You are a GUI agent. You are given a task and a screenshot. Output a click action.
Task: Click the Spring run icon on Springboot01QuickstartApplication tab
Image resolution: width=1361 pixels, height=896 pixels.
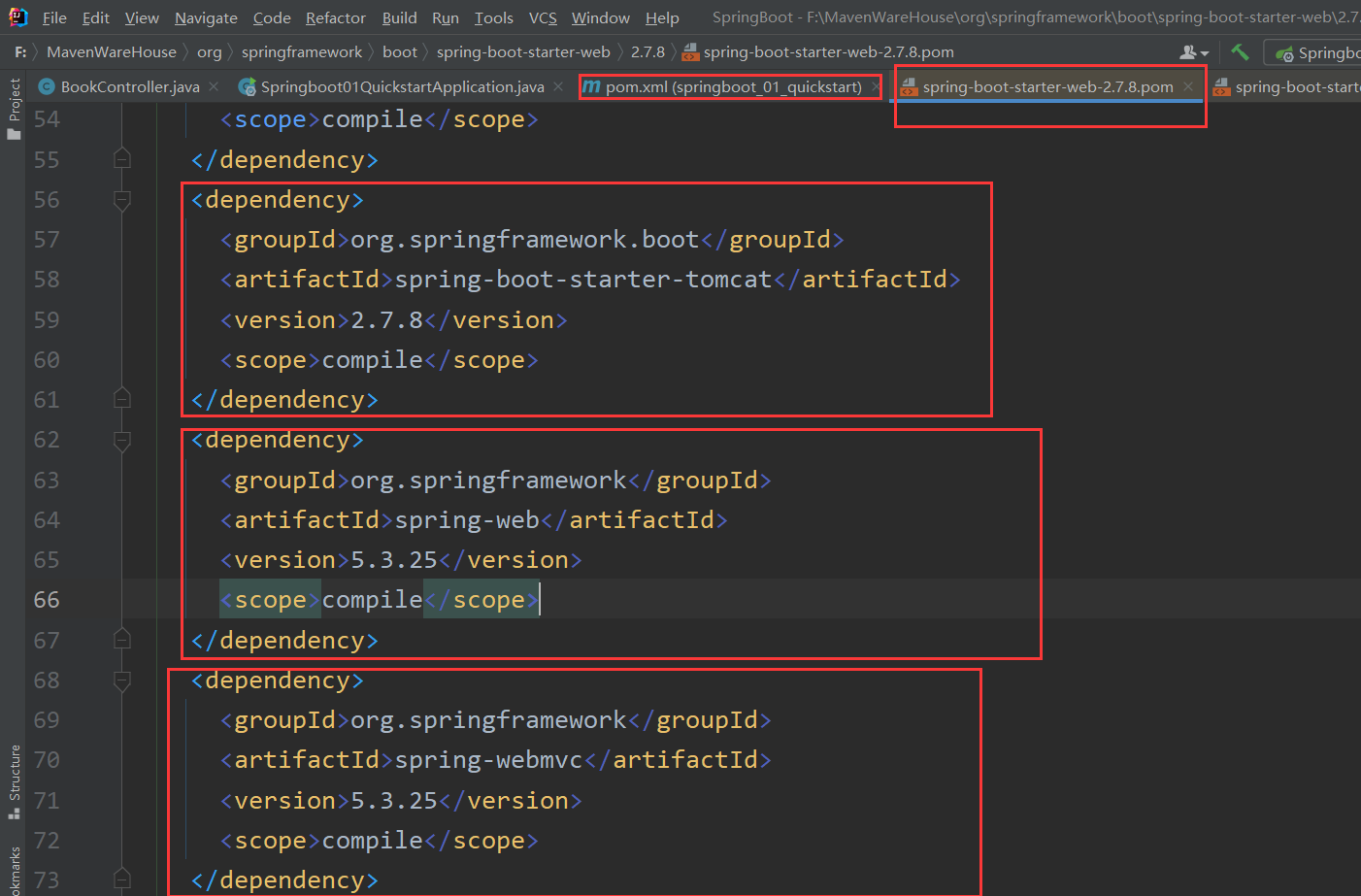pos(248,86)
